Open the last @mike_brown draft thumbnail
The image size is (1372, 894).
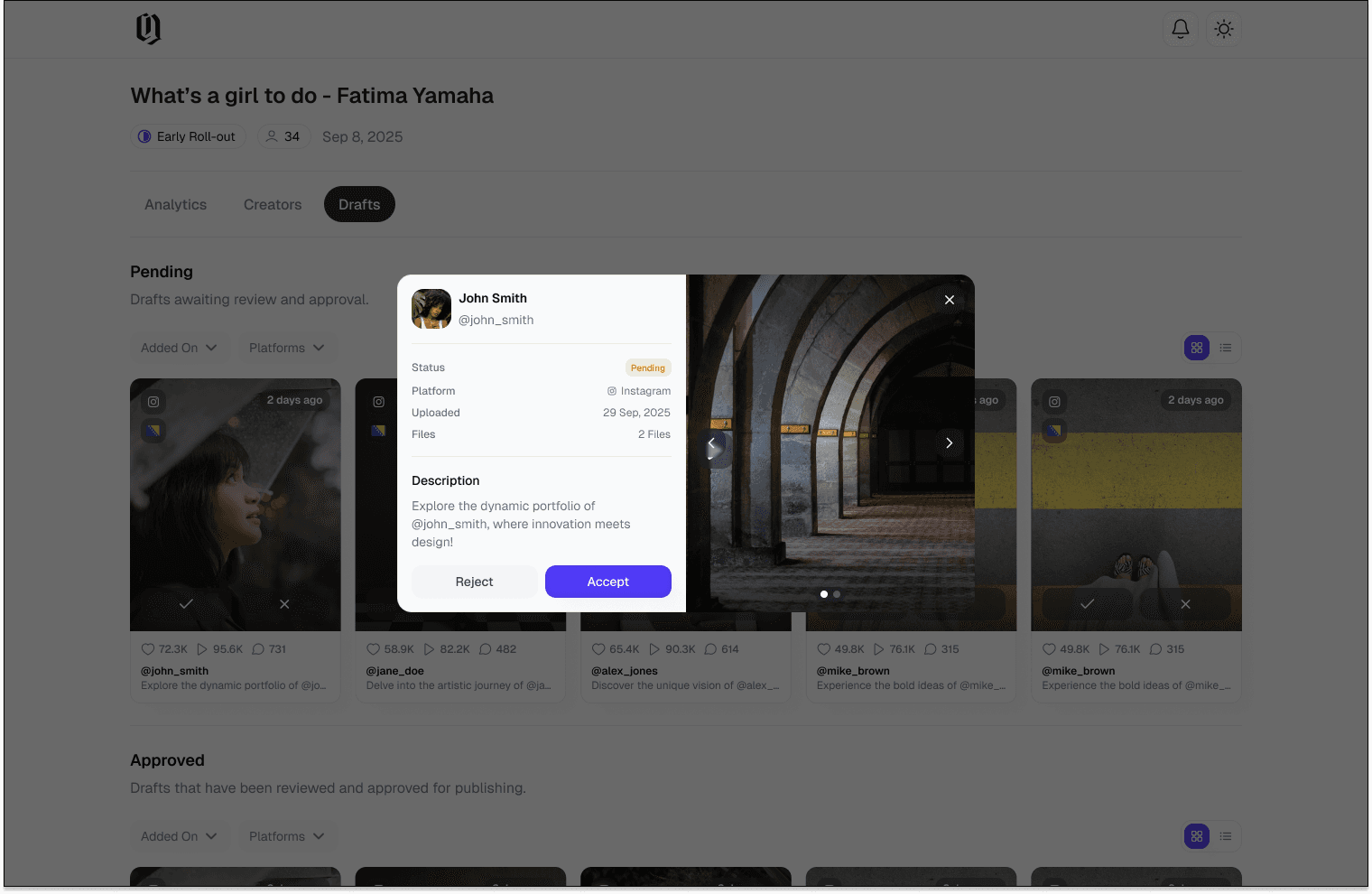[x=1136, y=505]
